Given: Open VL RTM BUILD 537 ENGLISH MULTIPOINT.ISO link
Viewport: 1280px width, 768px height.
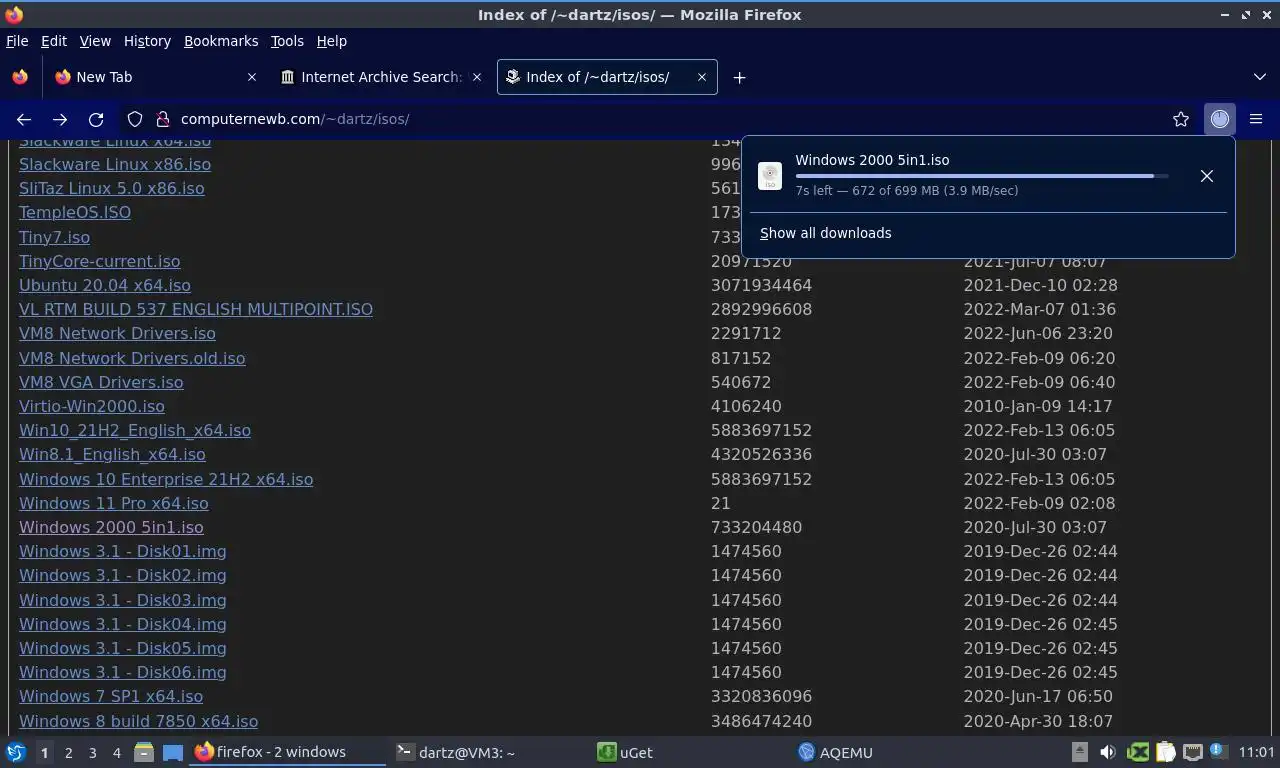Looking at the screenshot, I should point(196,309).
